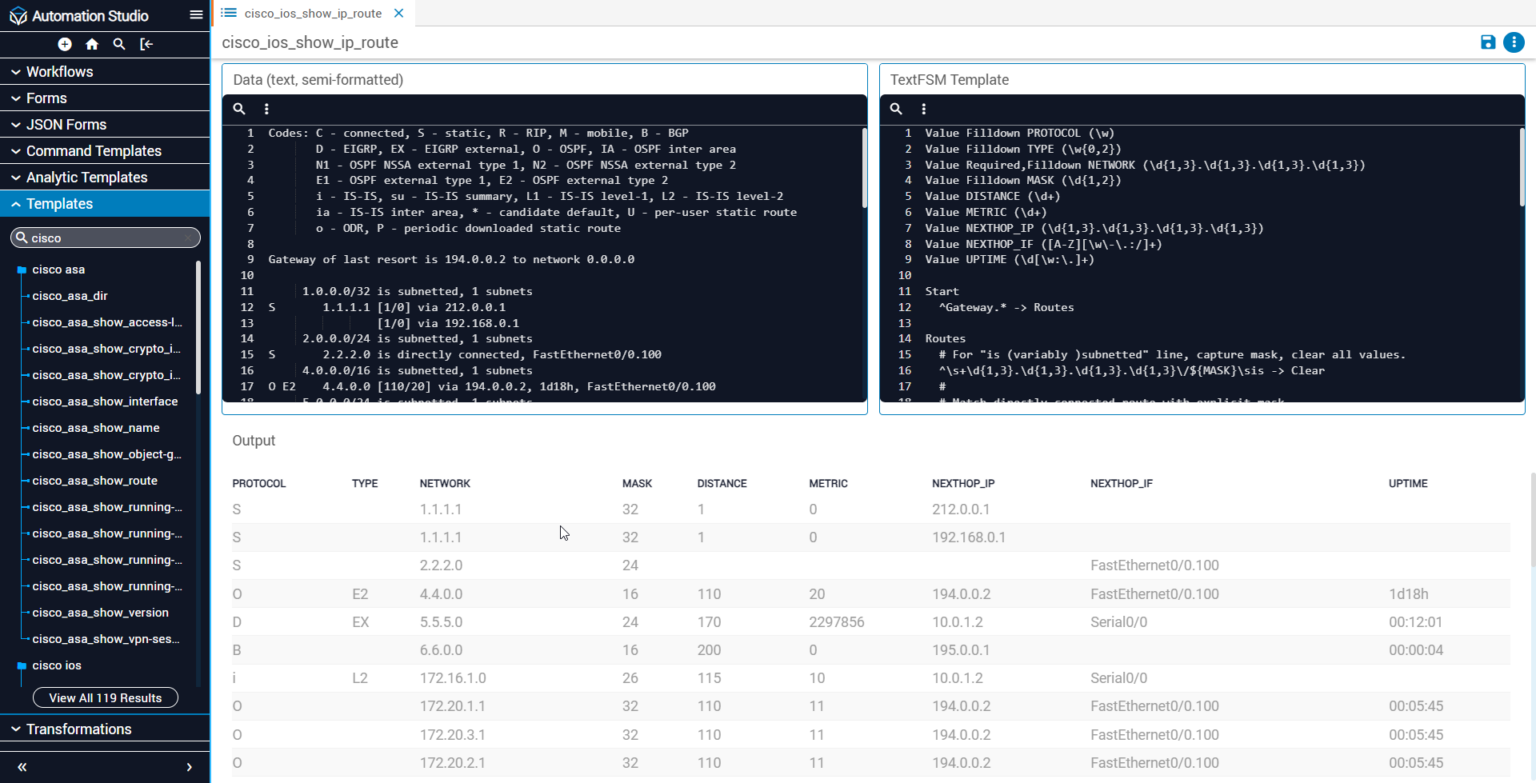Collapse the left navigation with the chevron icon
1536x783 pixels.
(21, 768)
